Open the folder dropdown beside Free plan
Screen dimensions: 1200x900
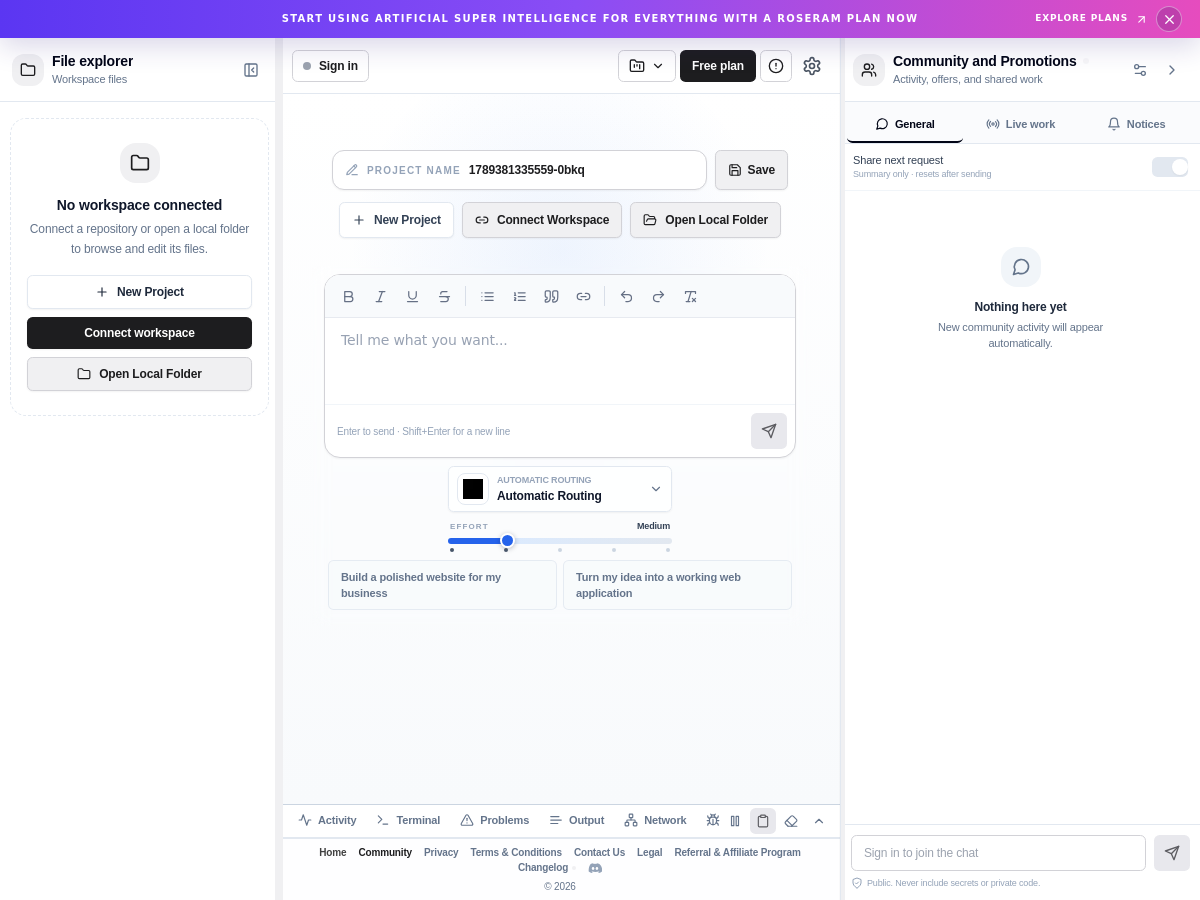click(x=647, y=66)
